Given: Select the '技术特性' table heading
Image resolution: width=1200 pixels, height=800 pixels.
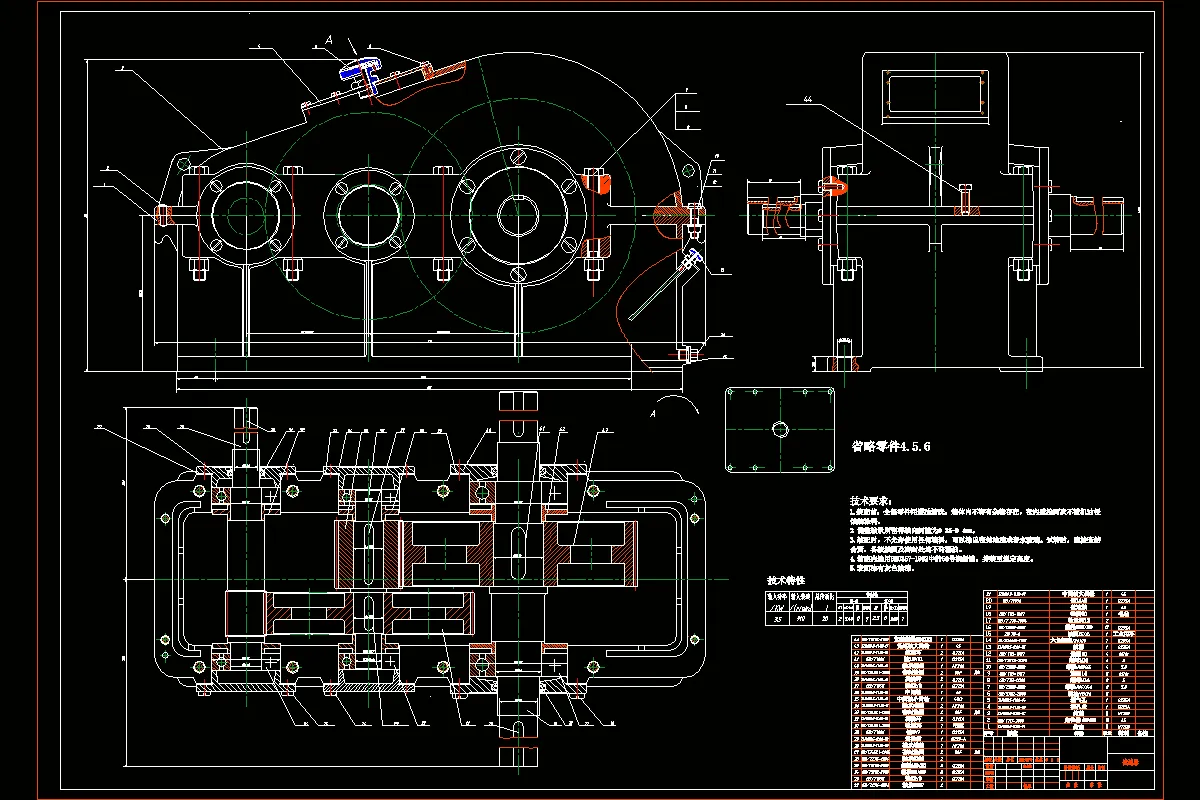Looking at the screenshot, I should coord(786,580).
